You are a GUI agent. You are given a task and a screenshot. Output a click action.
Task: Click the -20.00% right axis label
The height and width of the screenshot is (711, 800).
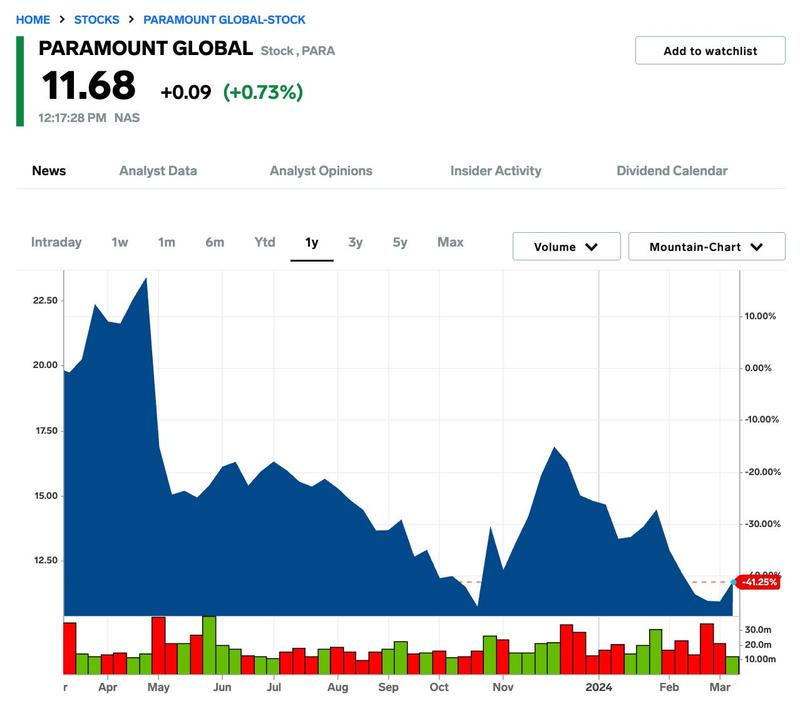coord(763,472)
